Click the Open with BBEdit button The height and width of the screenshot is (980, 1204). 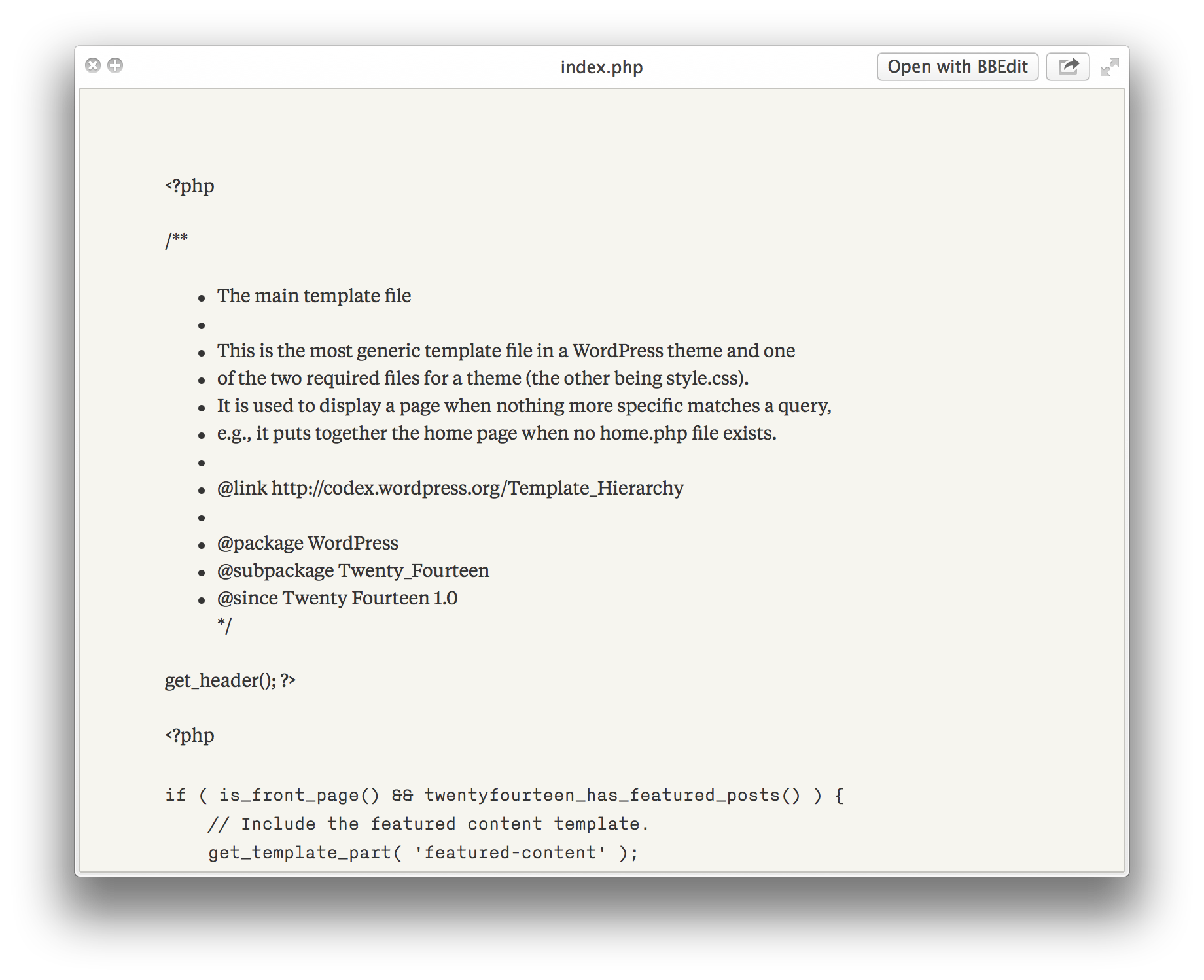pyautogui.click(x=957, y=67)
